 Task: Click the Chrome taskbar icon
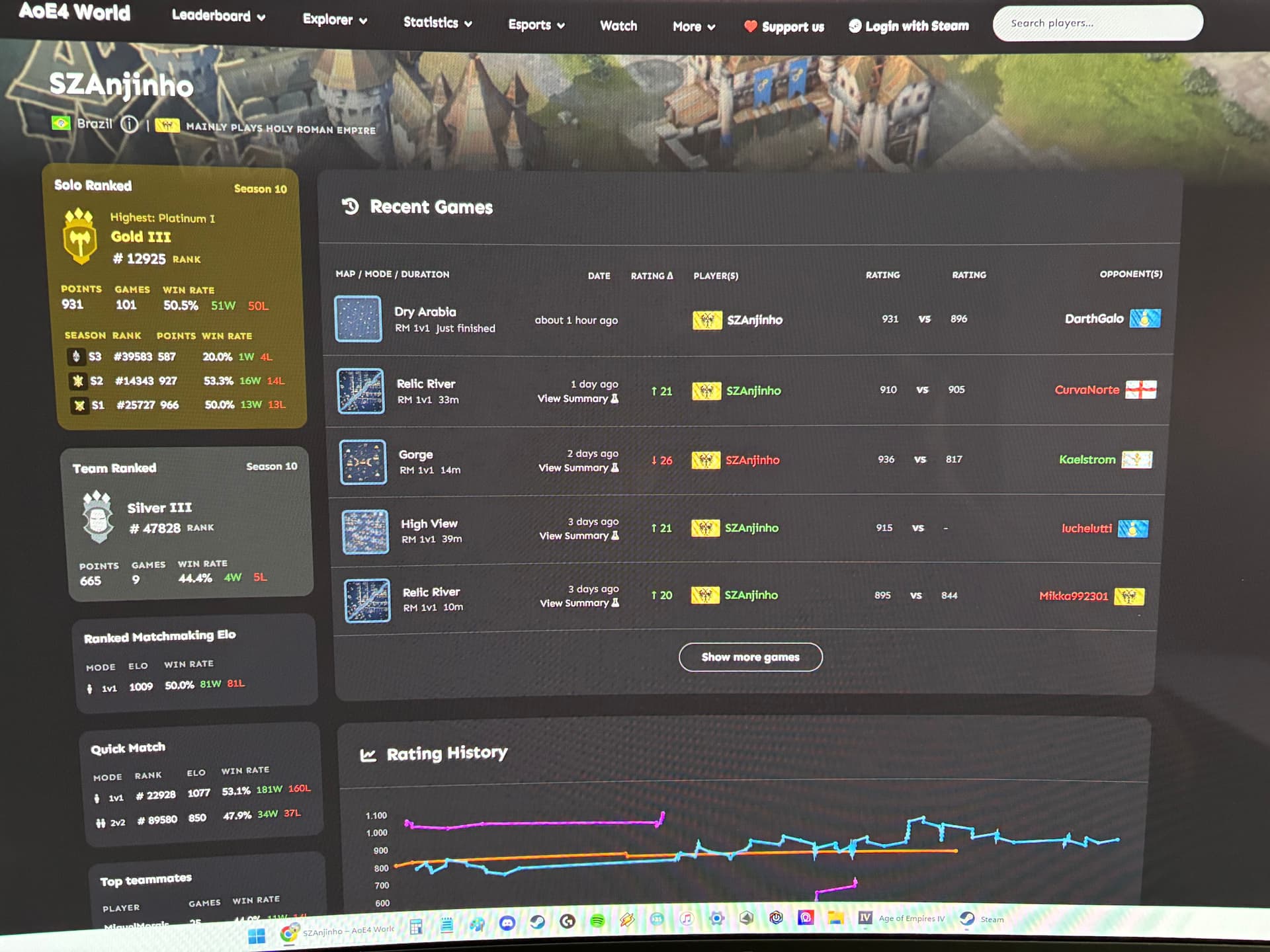[x=289, y=933]
